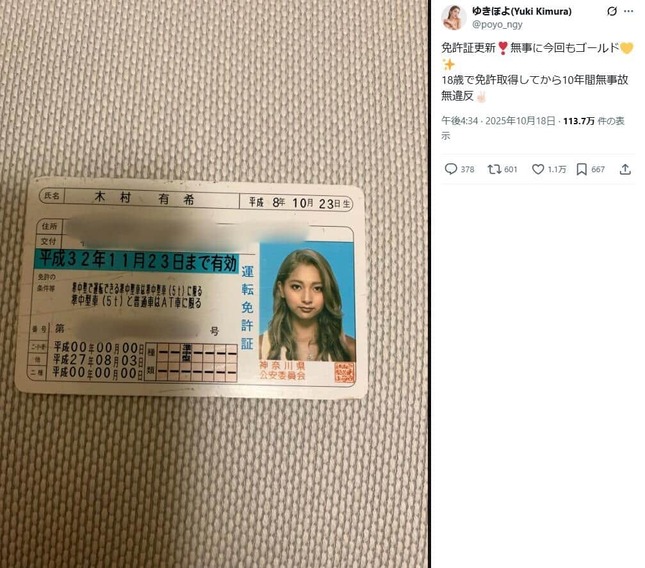Click the Grok circle-slash icon

(612, 12)
